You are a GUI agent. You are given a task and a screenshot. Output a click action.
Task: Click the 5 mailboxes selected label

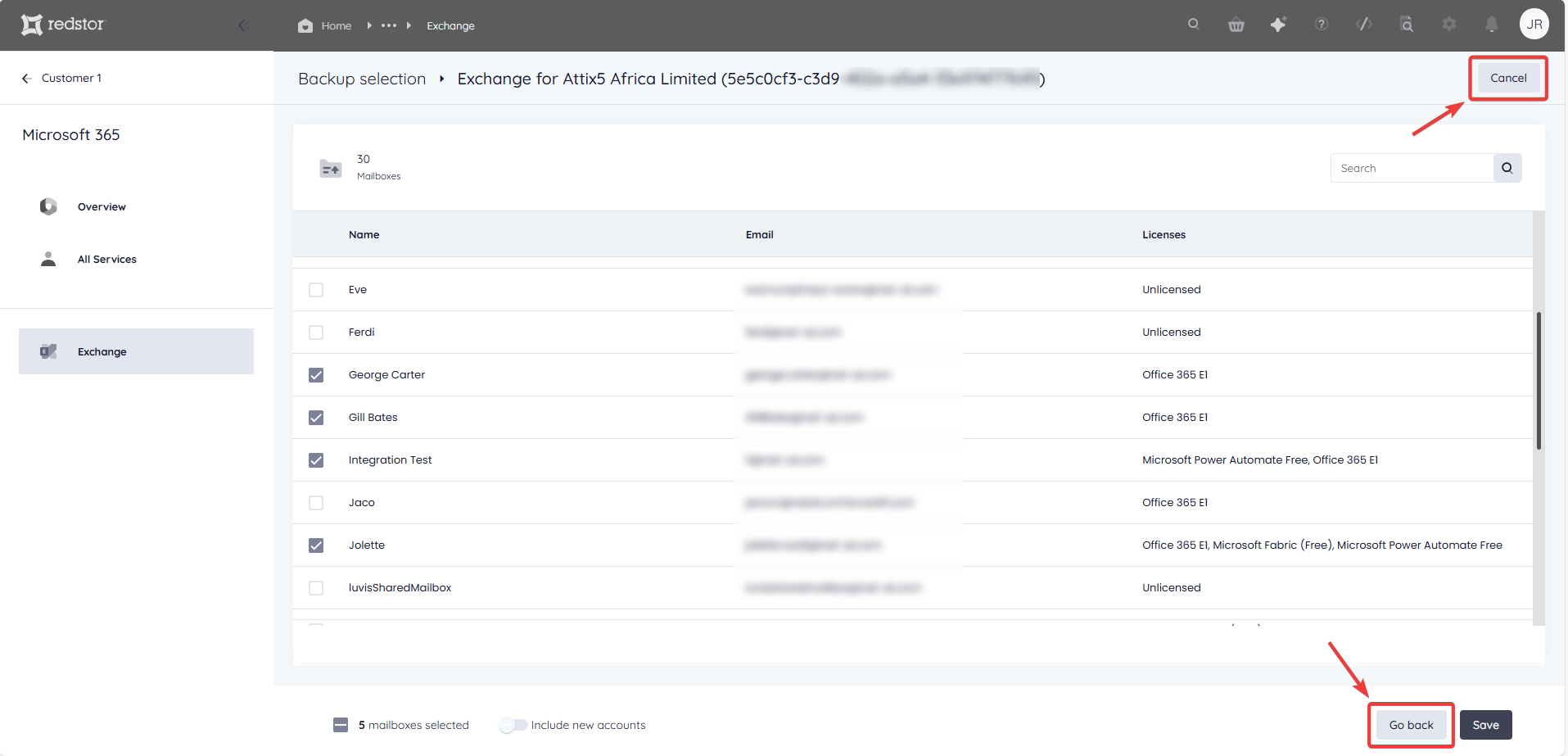pos(413,725)
